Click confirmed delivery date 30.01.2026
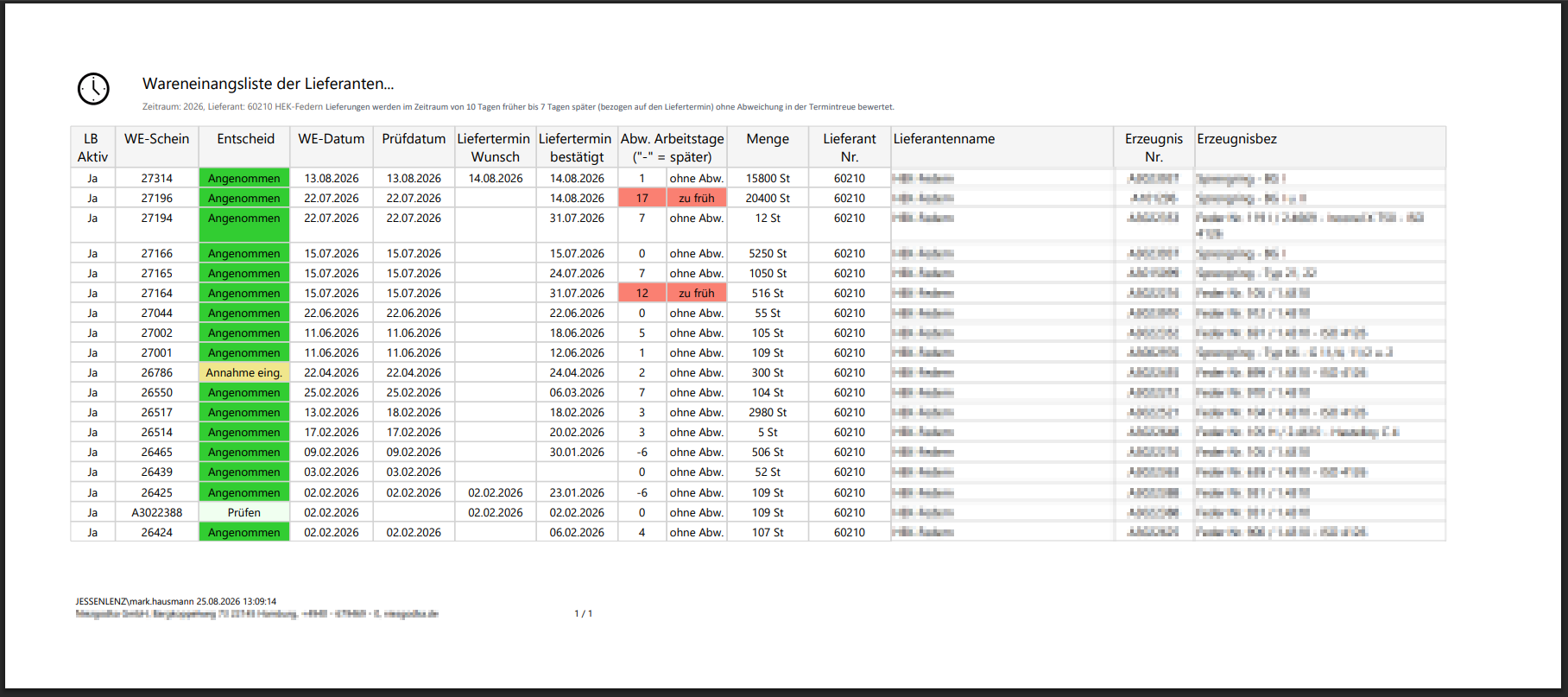The image size is (1568, 697). pos(577,452)
